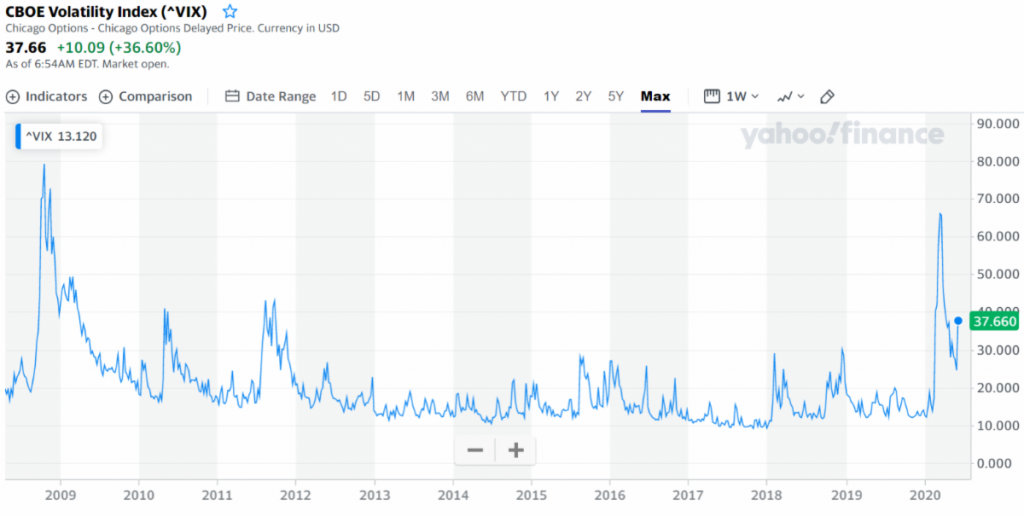Click the 60.000 y-axis label
This screenshot has height=516, width=1024.
click(998, 236)
